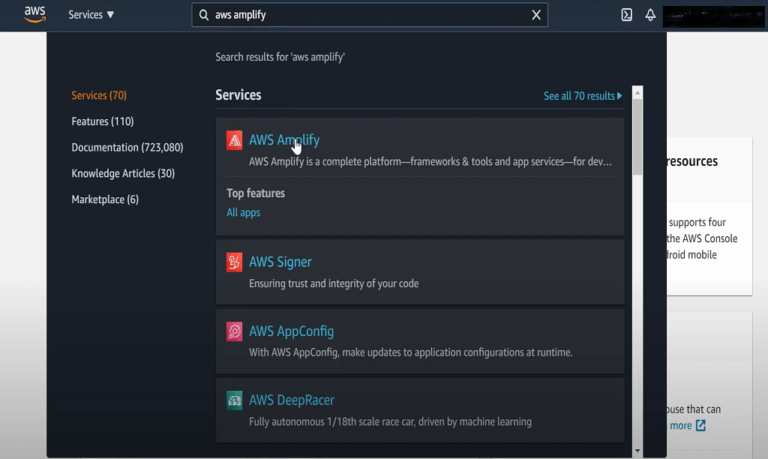Expand the Services dropdown menu
Viewport: 768px width, 459px height.
[x=91, y=15]
